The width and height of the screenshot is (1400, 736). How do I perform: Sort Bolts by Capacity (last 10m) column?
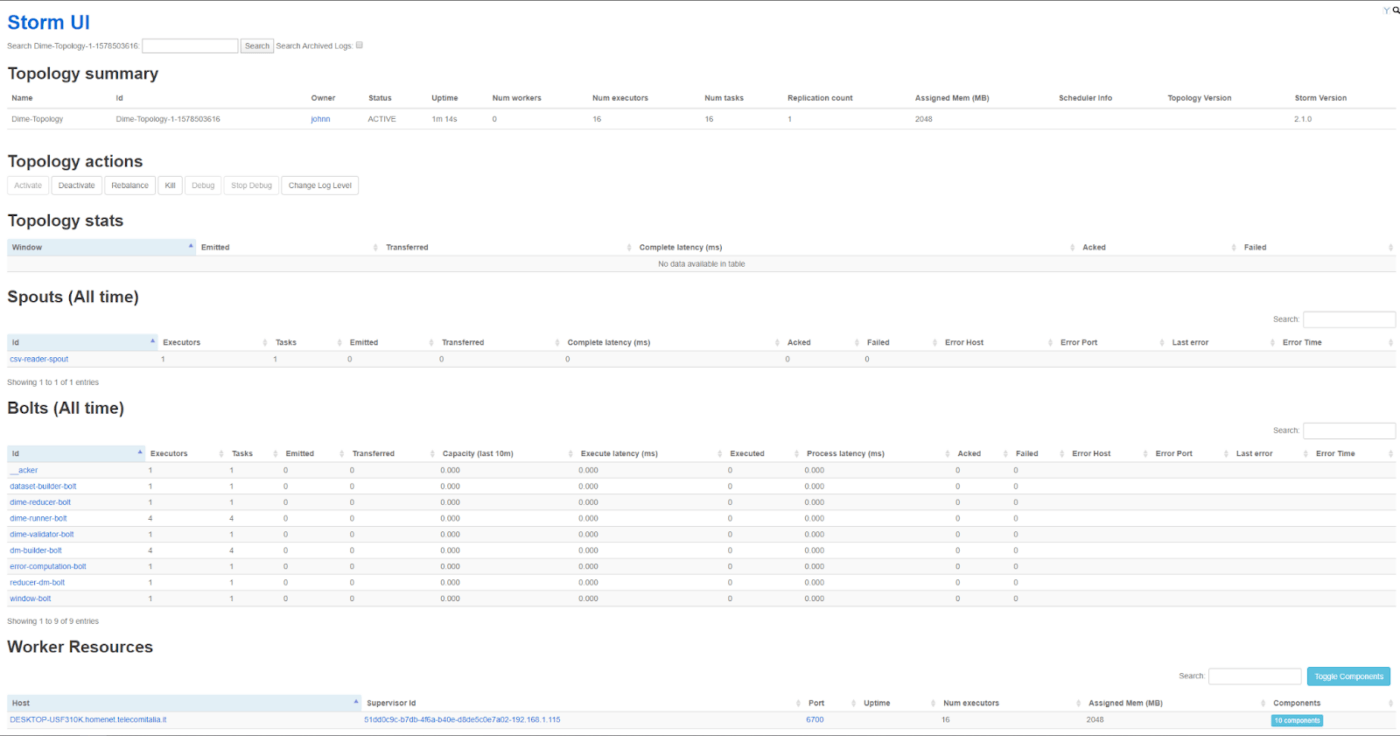[x=507, y=454]
